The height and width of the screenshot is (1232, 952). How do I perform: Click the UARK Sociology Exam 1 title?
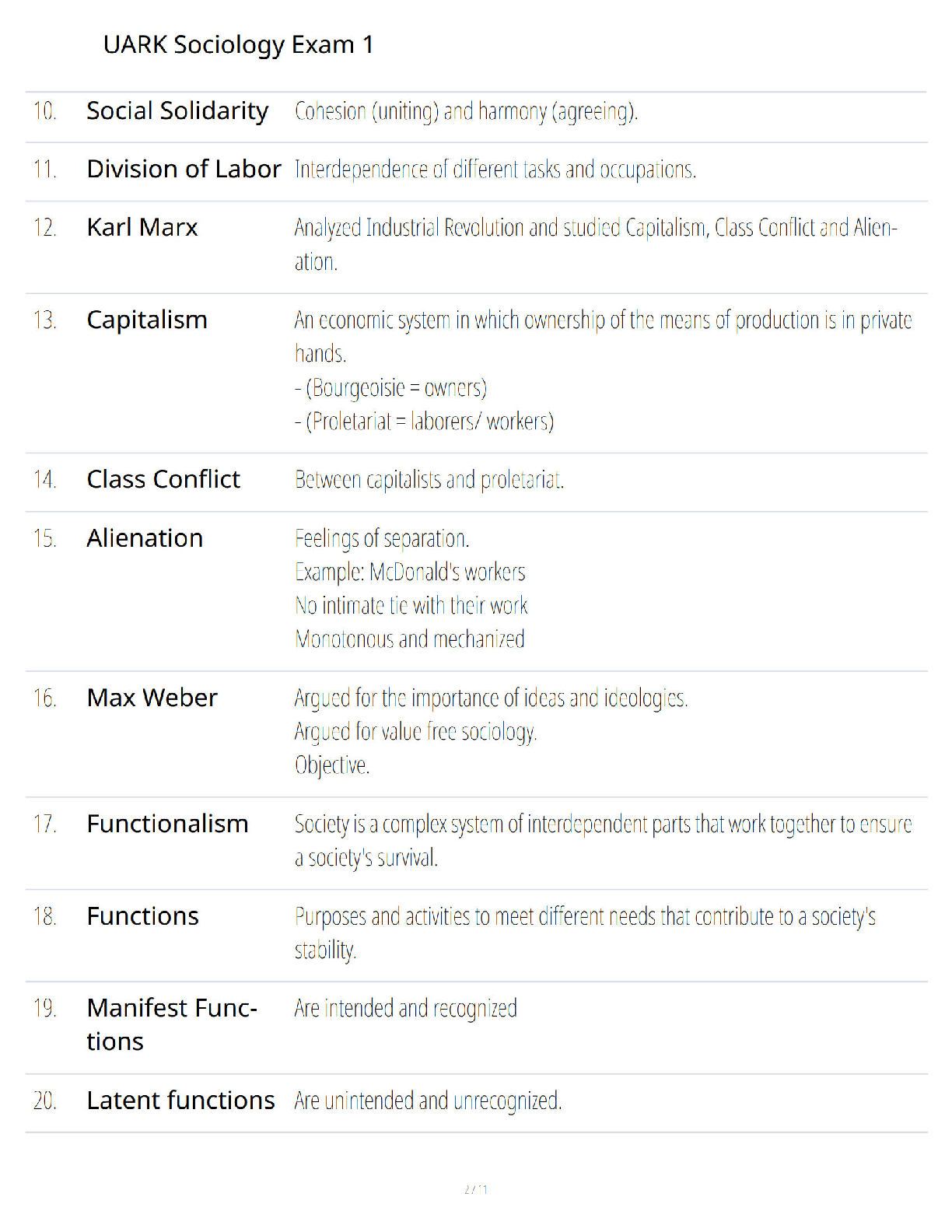(238, 45)
